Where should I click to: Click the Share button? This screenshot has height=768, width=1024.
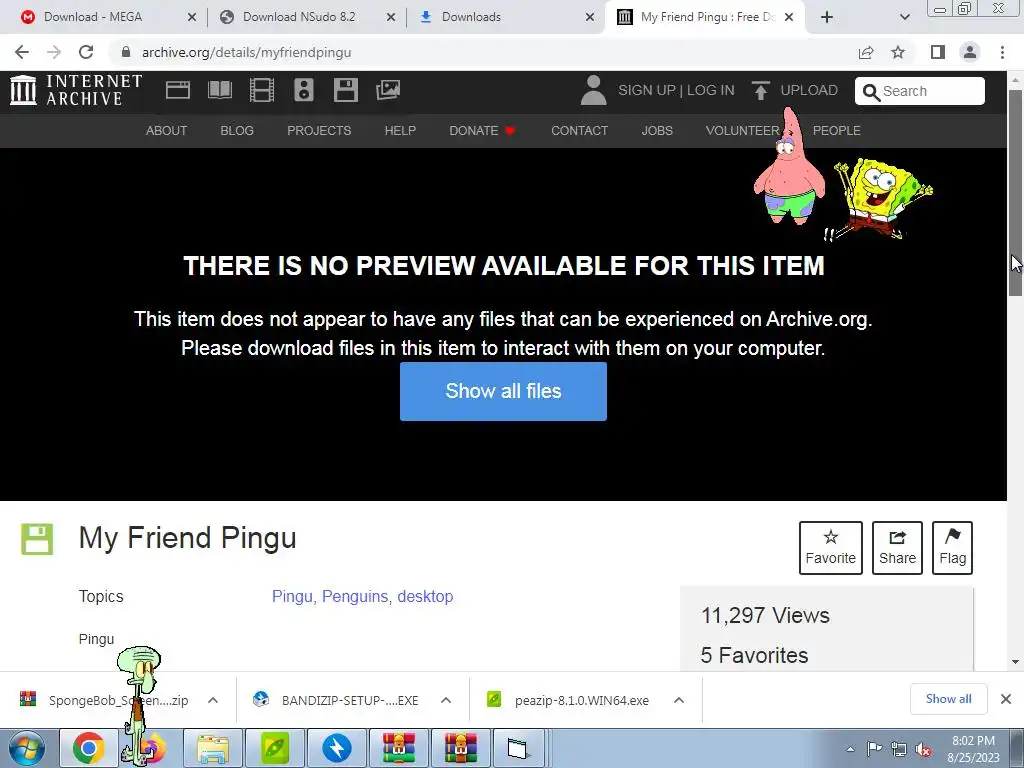(897, 548)
